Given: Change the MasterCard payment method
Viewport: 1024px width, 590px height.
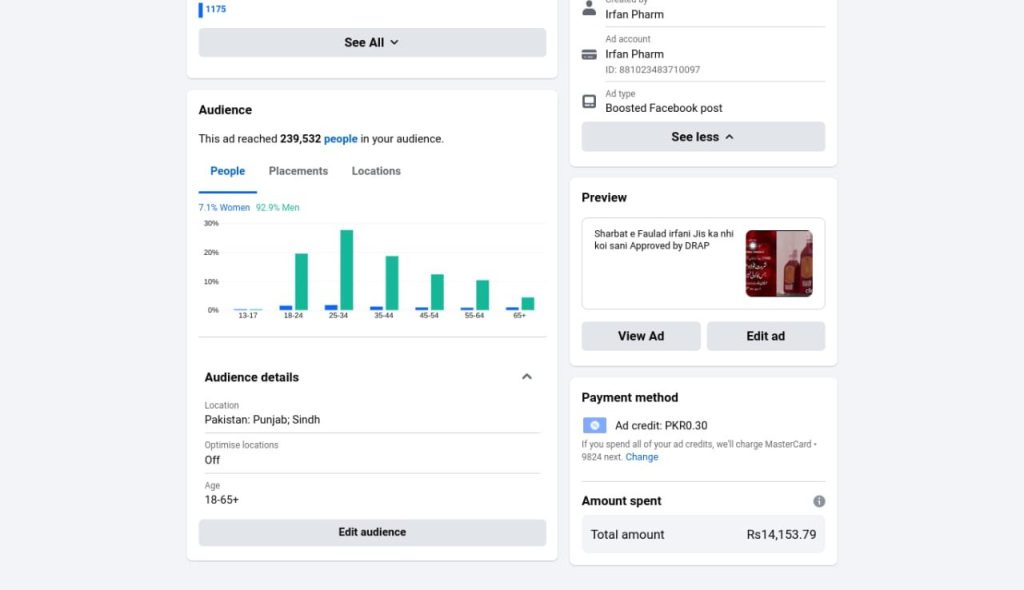Looking at the screenshot, I should (x=641, y=457).
